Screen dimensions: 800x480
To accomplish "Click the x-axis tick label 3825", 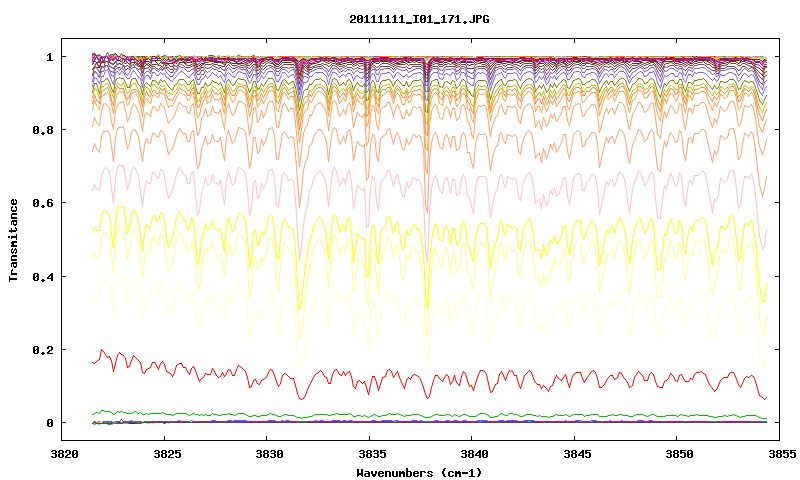I will [167, 454].
